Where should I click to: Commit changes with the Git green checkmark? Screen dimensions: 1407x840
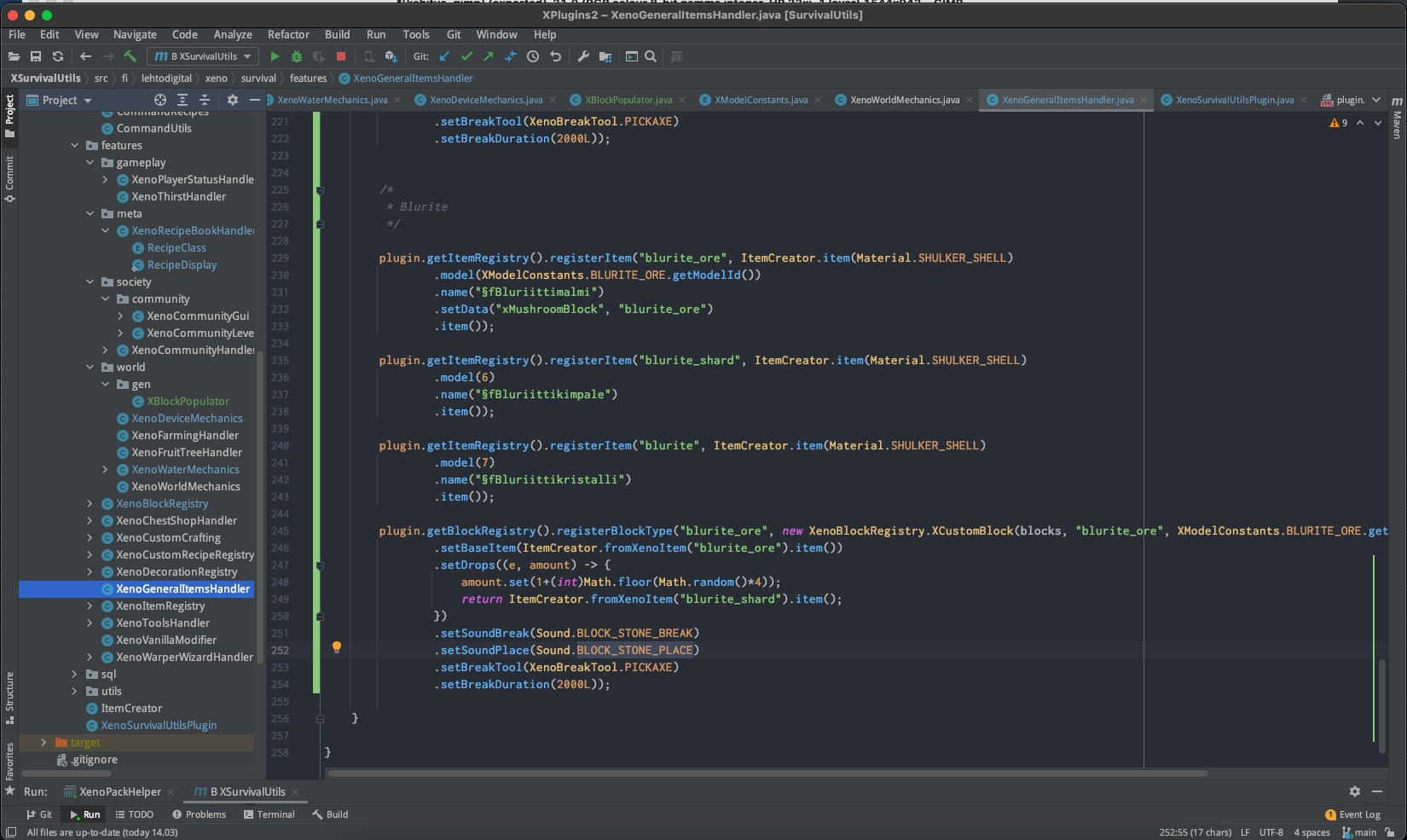[466, 56]
